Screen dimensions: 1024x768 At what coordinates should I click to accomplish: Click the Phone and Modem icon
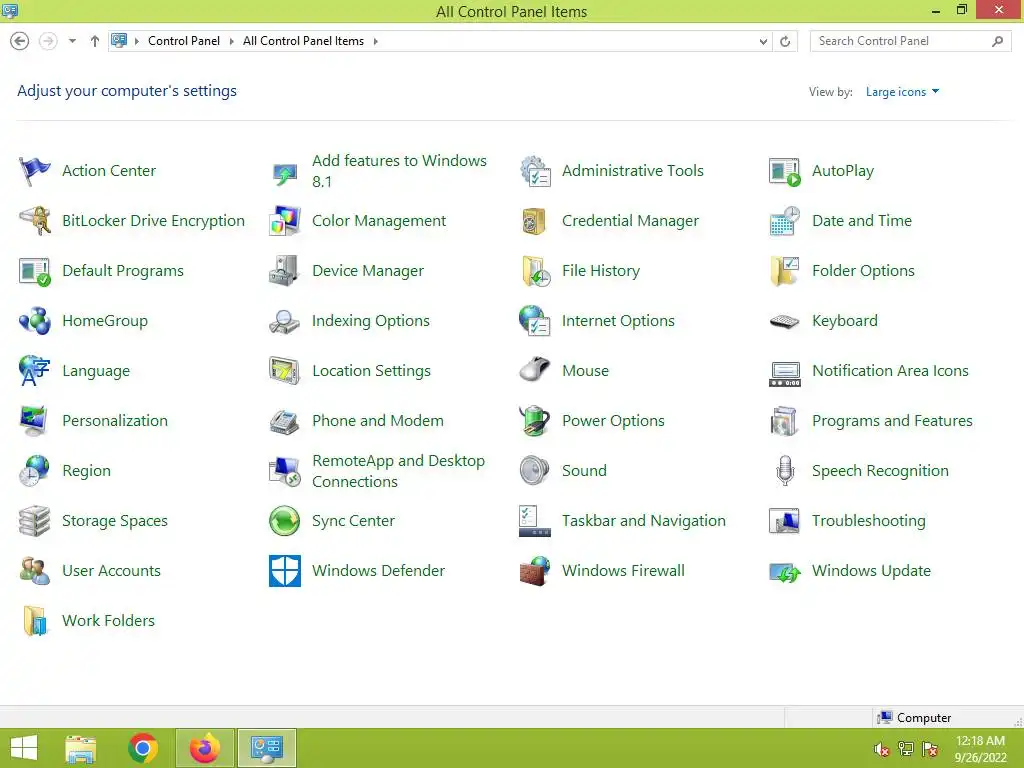(285, 421)
